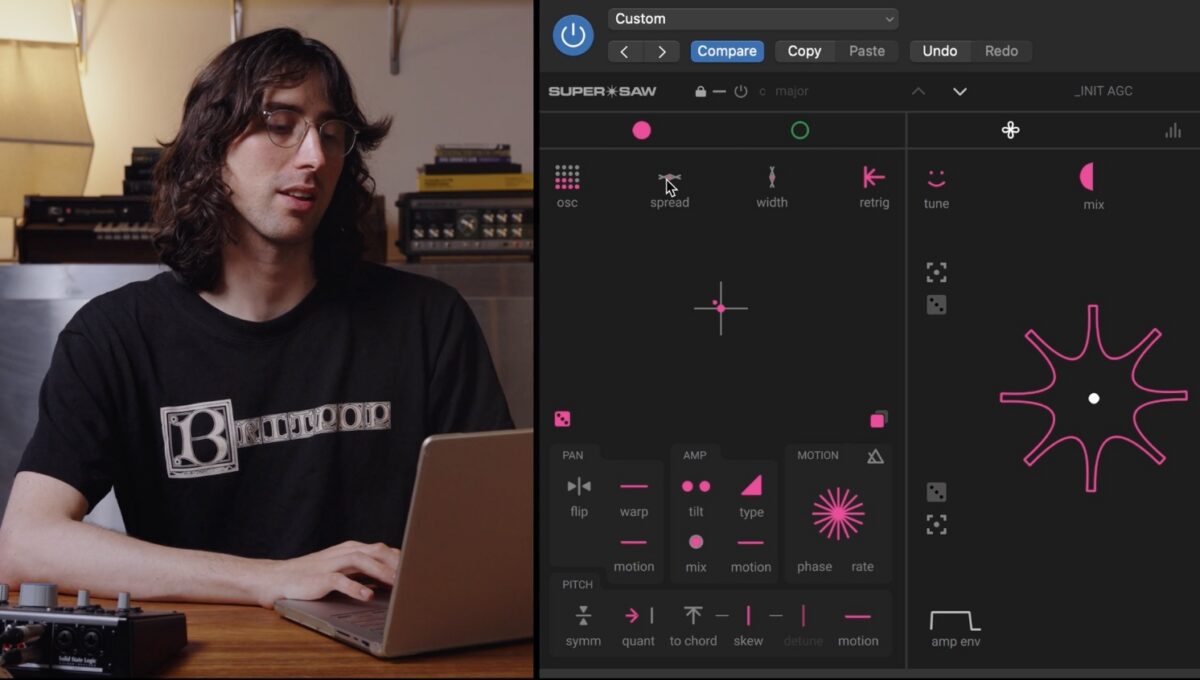Image resolution: width=1200 pixels, height=680 pixels.
Task: Click the pink dice randomize icon
Action: pyautogui.click(x=562, y=419)
